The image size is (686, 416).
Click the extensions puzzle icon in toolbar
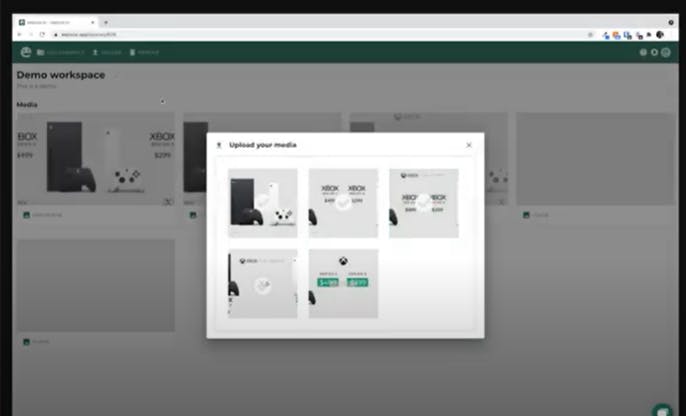coord(649,35)
